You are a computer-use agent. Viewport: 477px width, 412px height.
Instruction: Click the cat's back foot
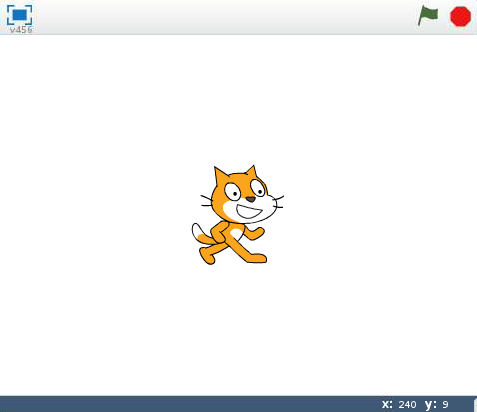tap(207, 257)
